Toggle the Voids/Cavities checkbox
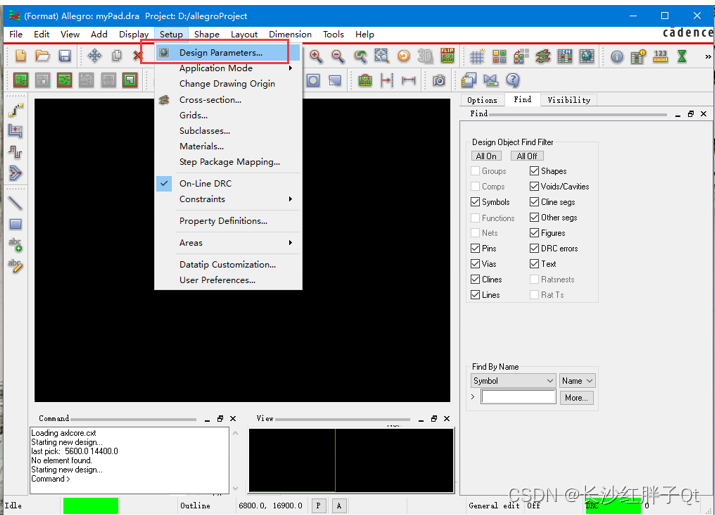 click(534, 187)
